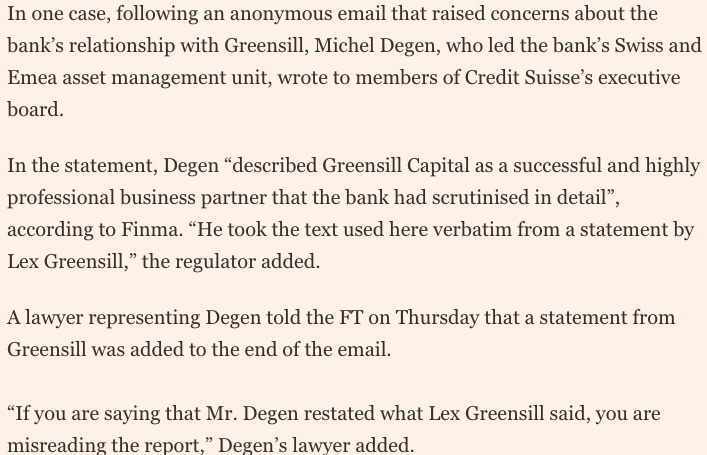Click the word "Swiss"

(639, 45)
